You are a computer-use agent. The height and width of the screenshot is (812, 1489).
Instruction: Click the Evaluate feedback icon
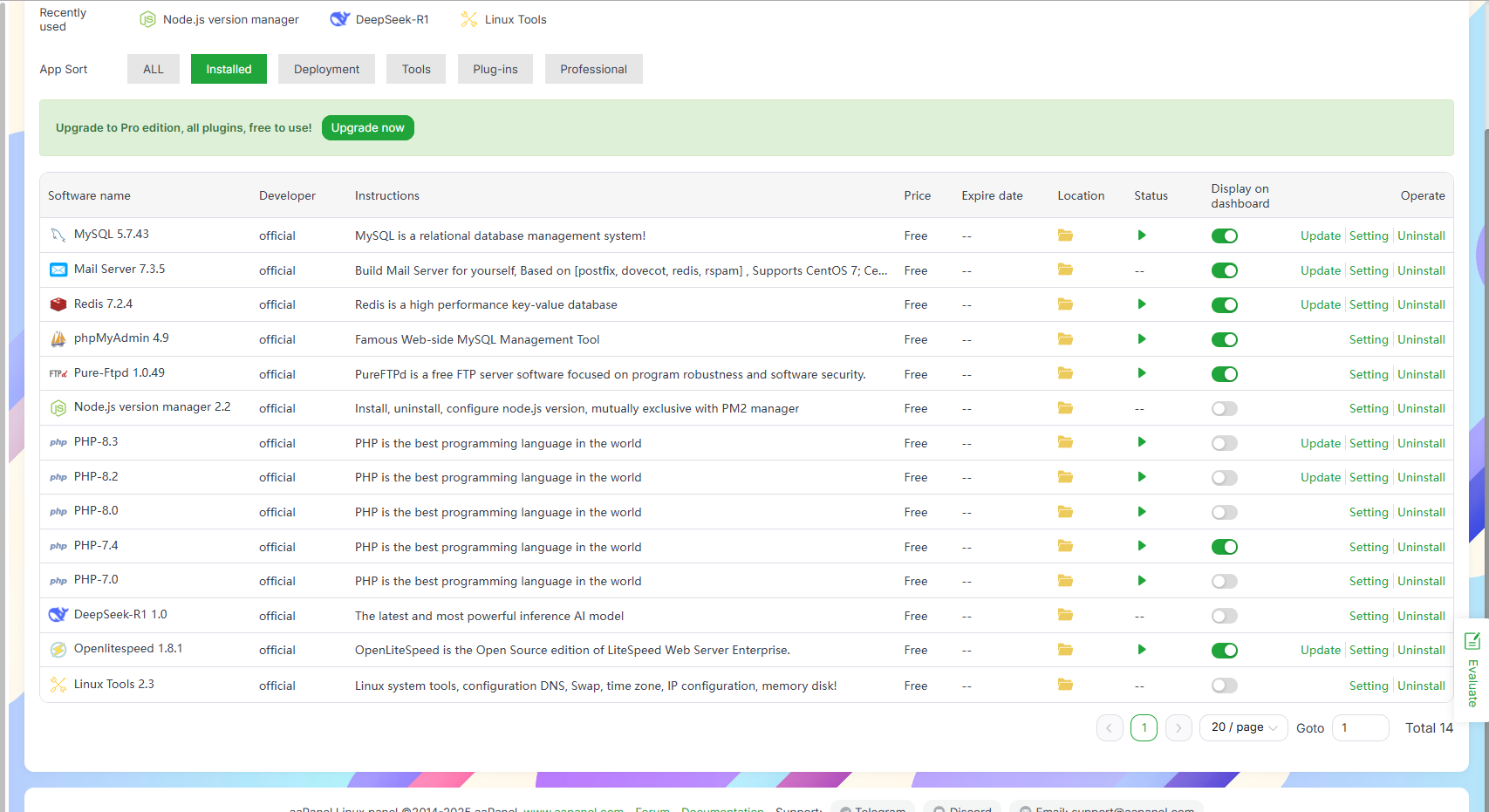pos(1472,642)
